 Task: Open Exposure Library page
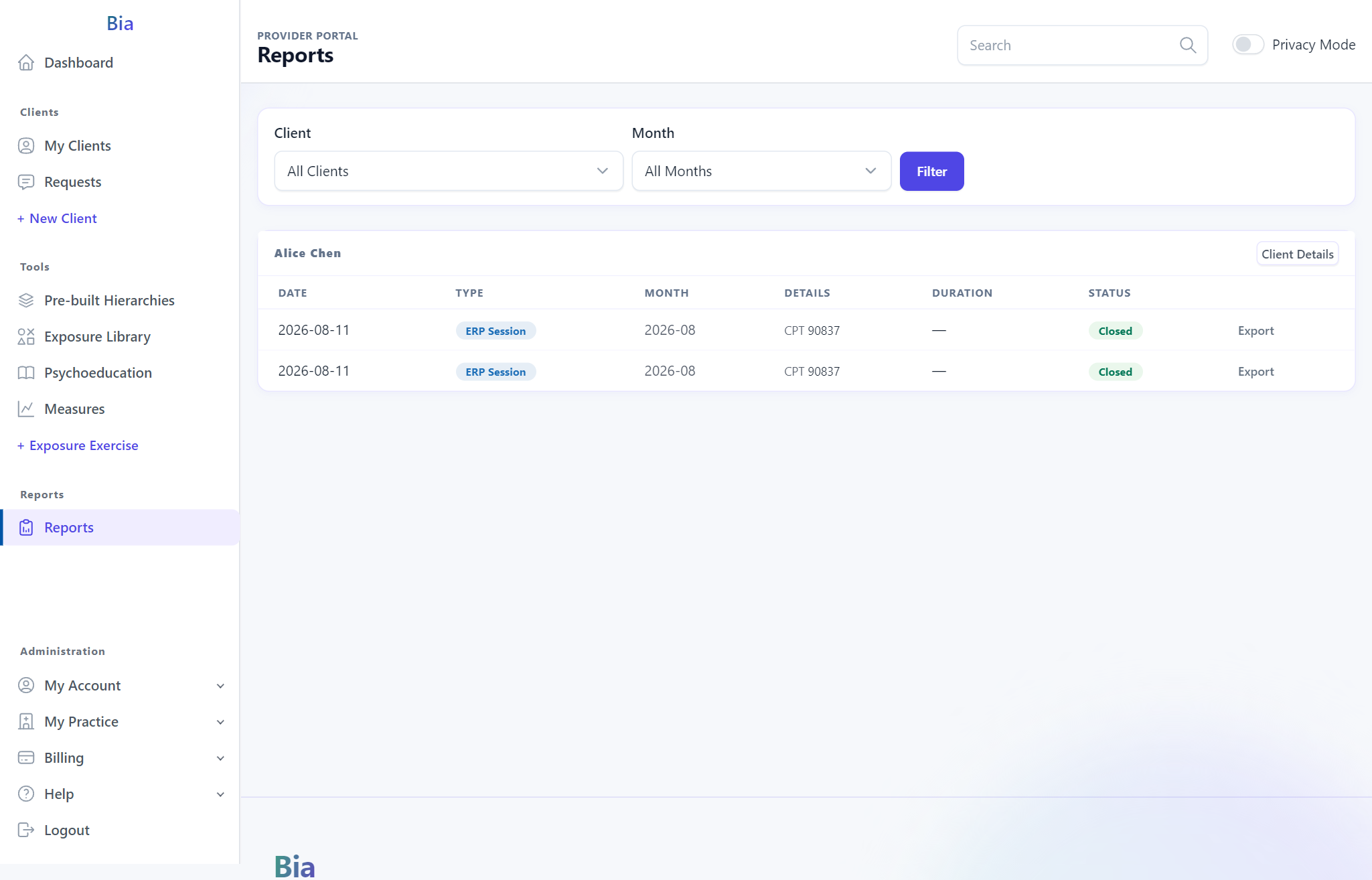coord(120,336)
